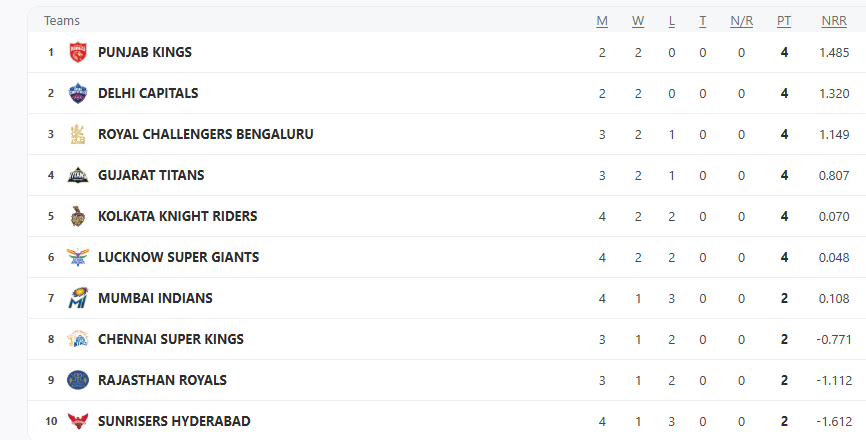Click the Delhi Capitals team logo
This screenshot has width=866, height=440.
click(78, 93)
